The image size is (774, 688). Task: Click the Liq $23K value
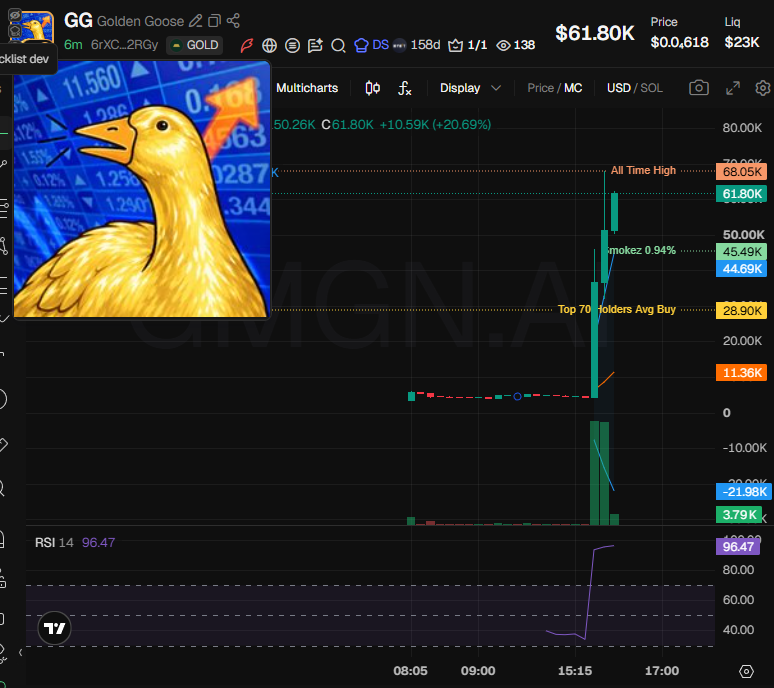(742, 42)
